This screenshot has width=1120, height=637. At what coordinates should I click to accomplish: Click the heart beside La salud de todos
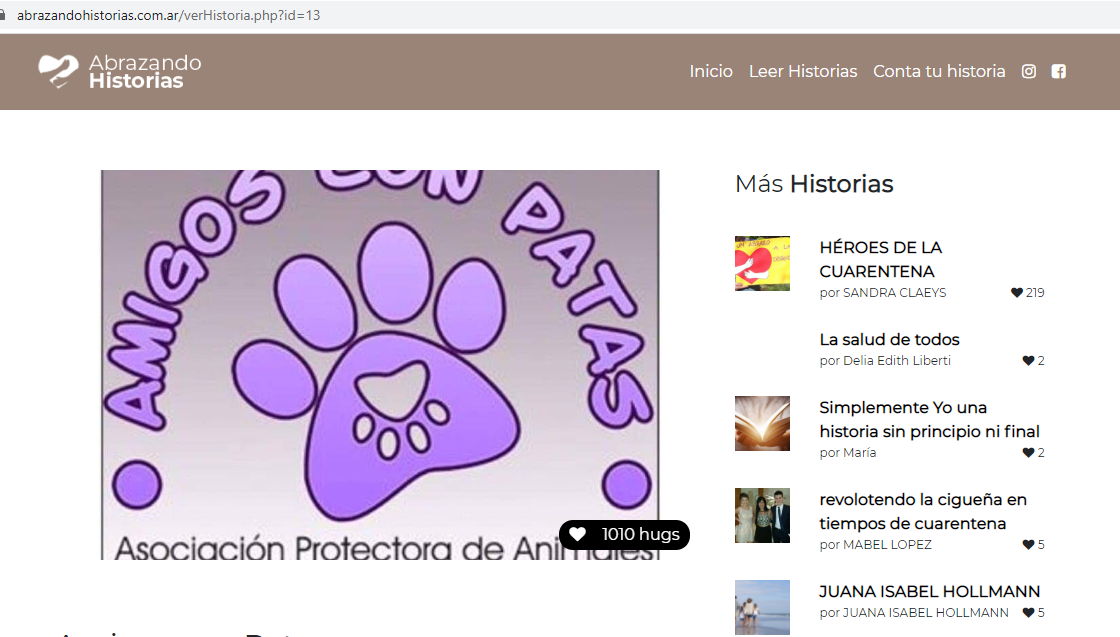coord(1027,360)
